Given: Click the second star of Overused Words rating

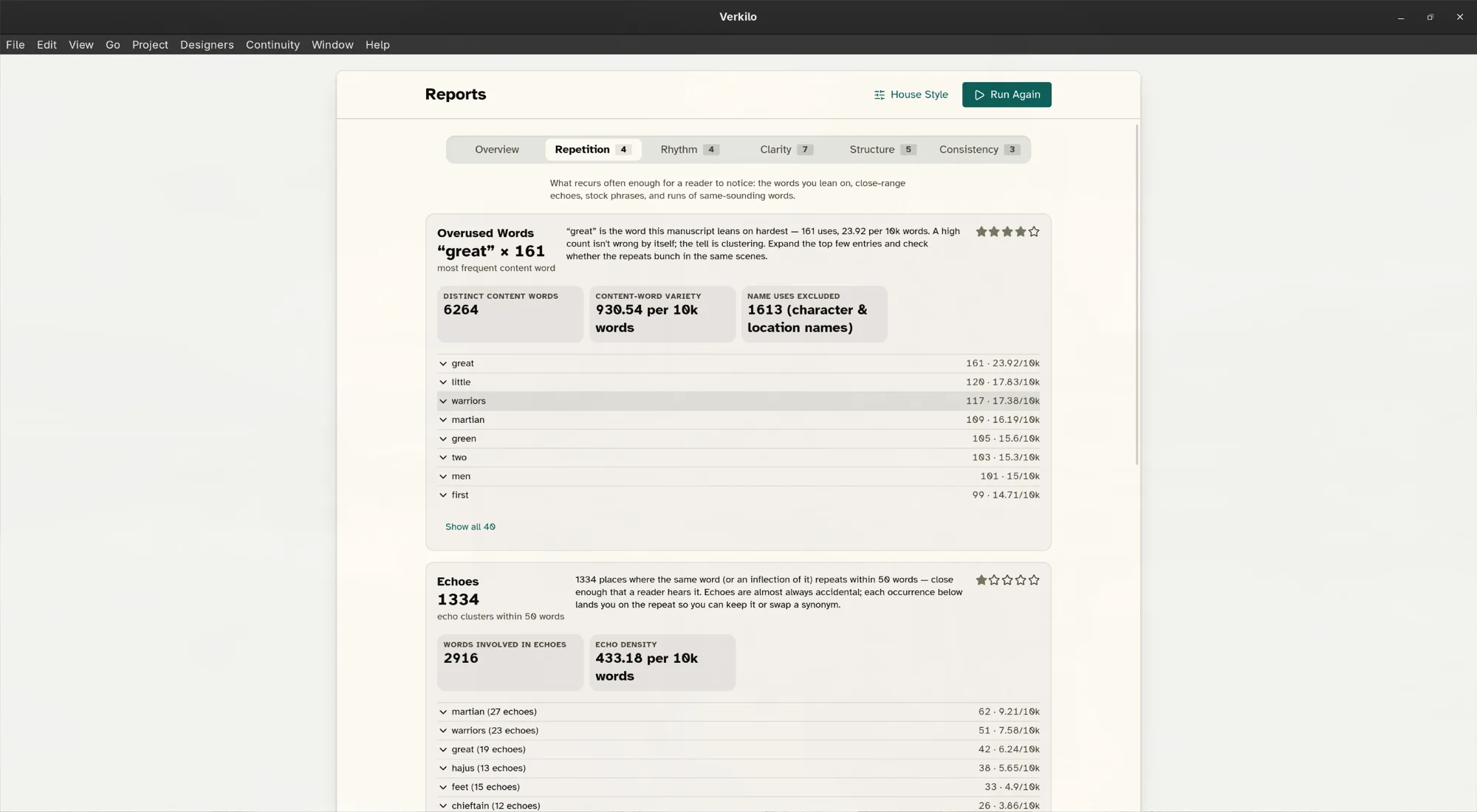Looking at the screenshot, I should click(994, 232).
